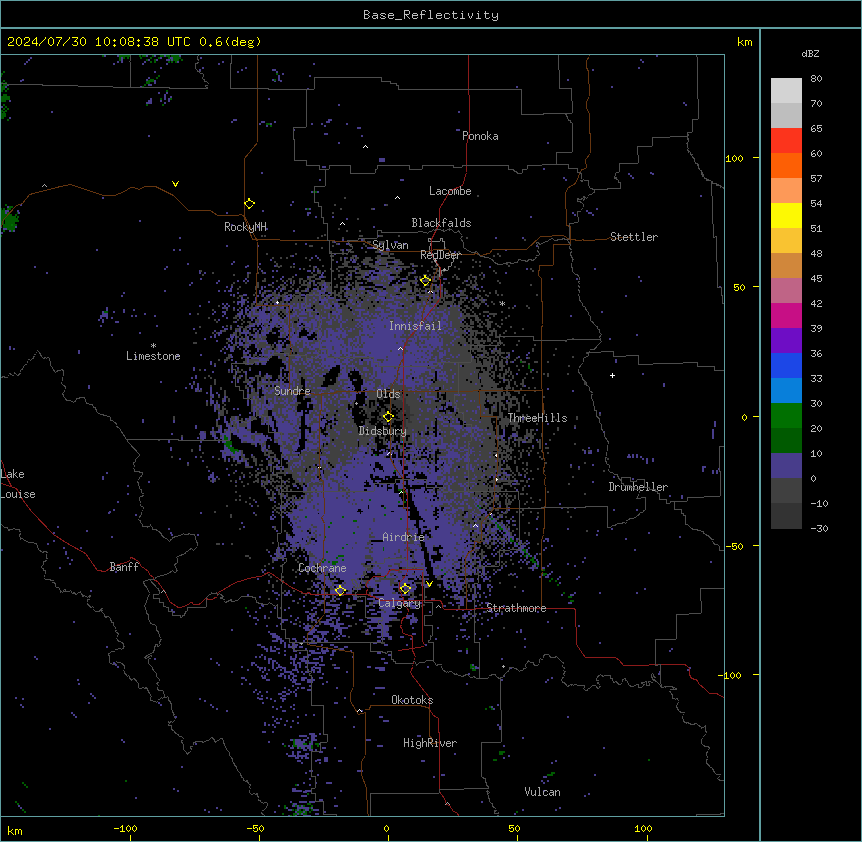Click the Didsbury city label
The height and width of the screenshot is (842, 862).
382,431
